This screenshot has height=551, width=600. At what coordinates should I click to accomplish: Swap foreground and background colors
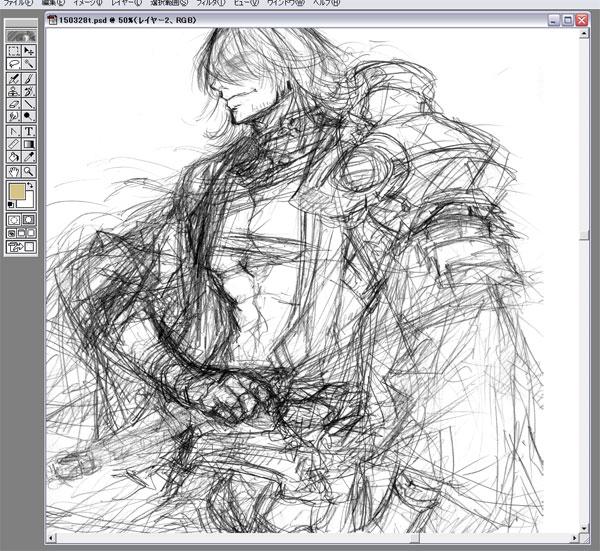pos(30,186)
